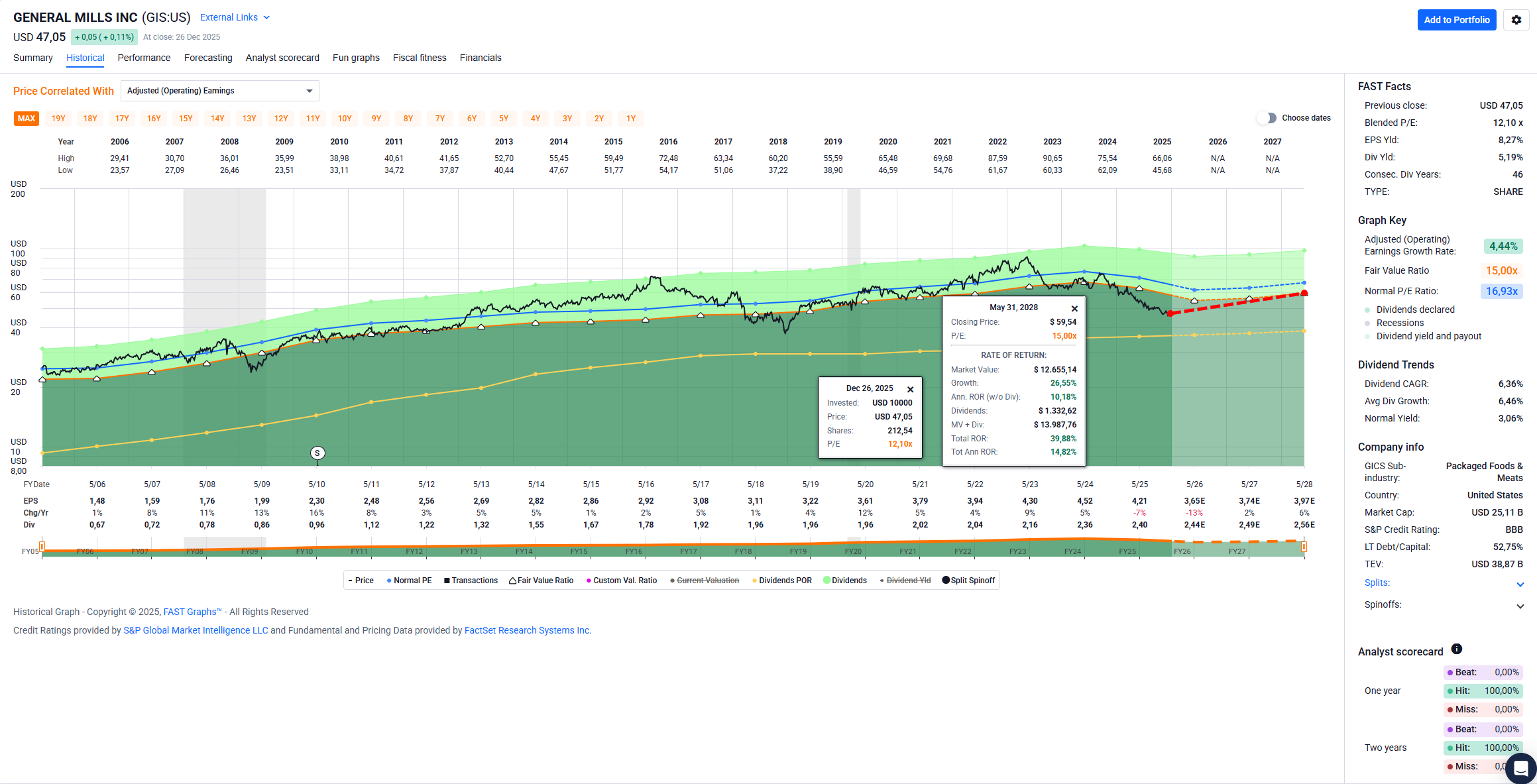Open the settings gear icon
Screen dimensions: 1537x784
[x=1516, y=20]
